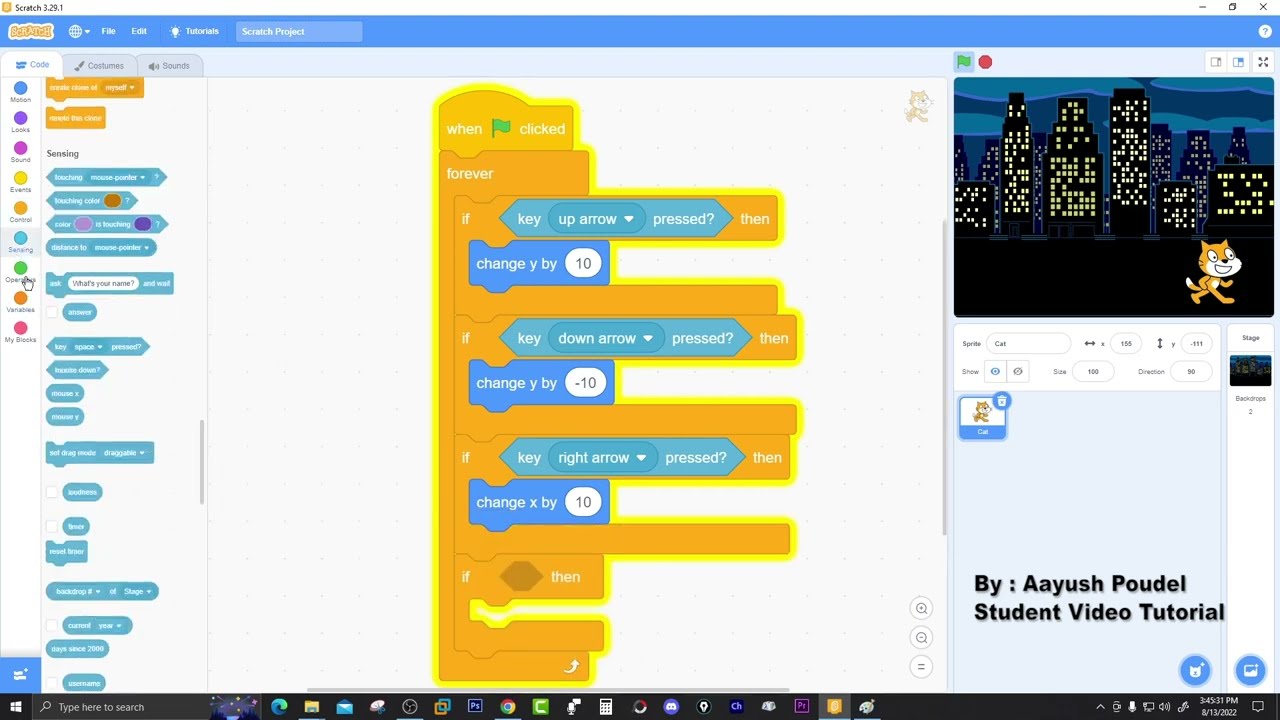Open touching mouse-pointer dropdown in palette

[118, 177]
